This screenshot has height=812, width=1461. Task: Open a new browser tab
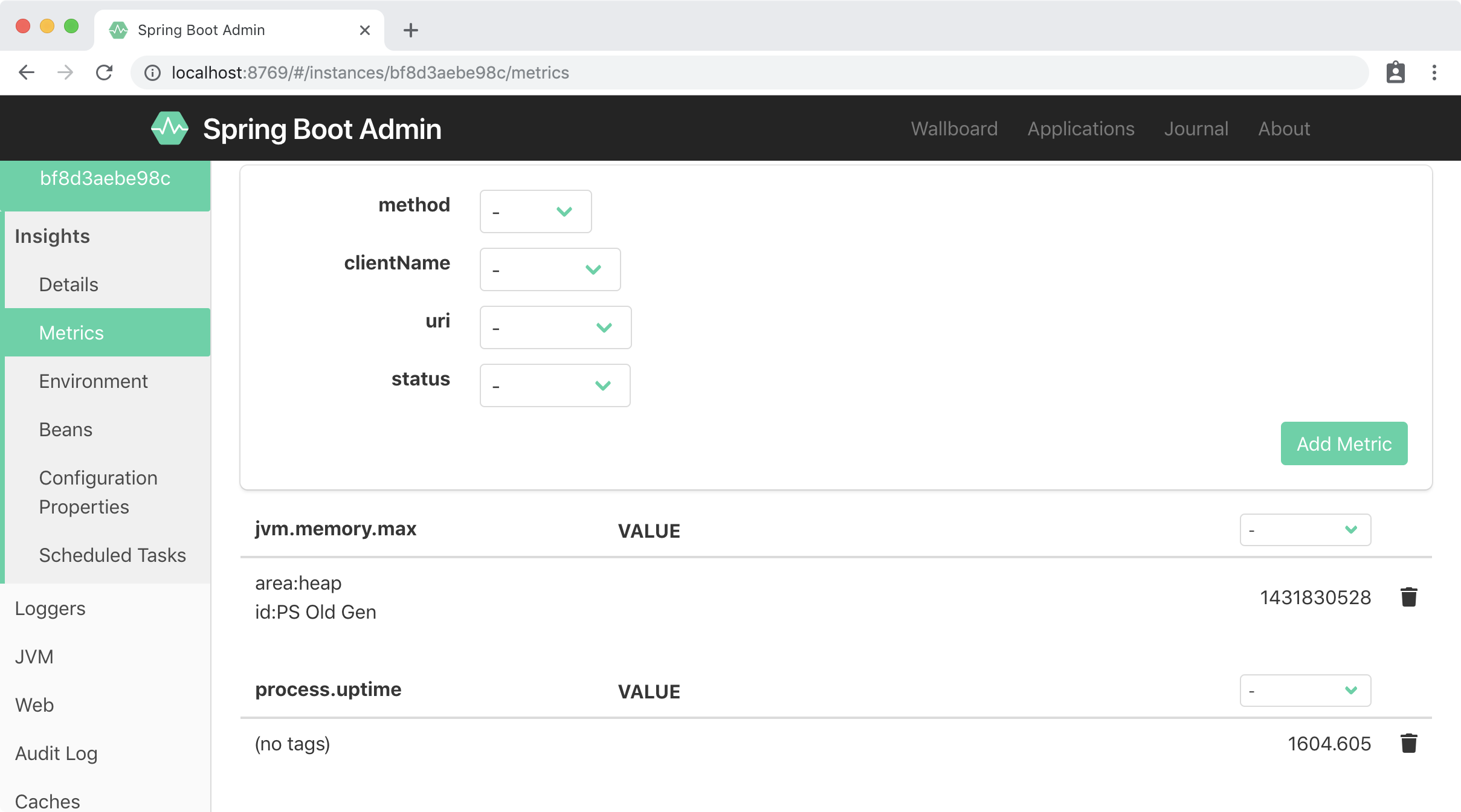click(411, 30)
